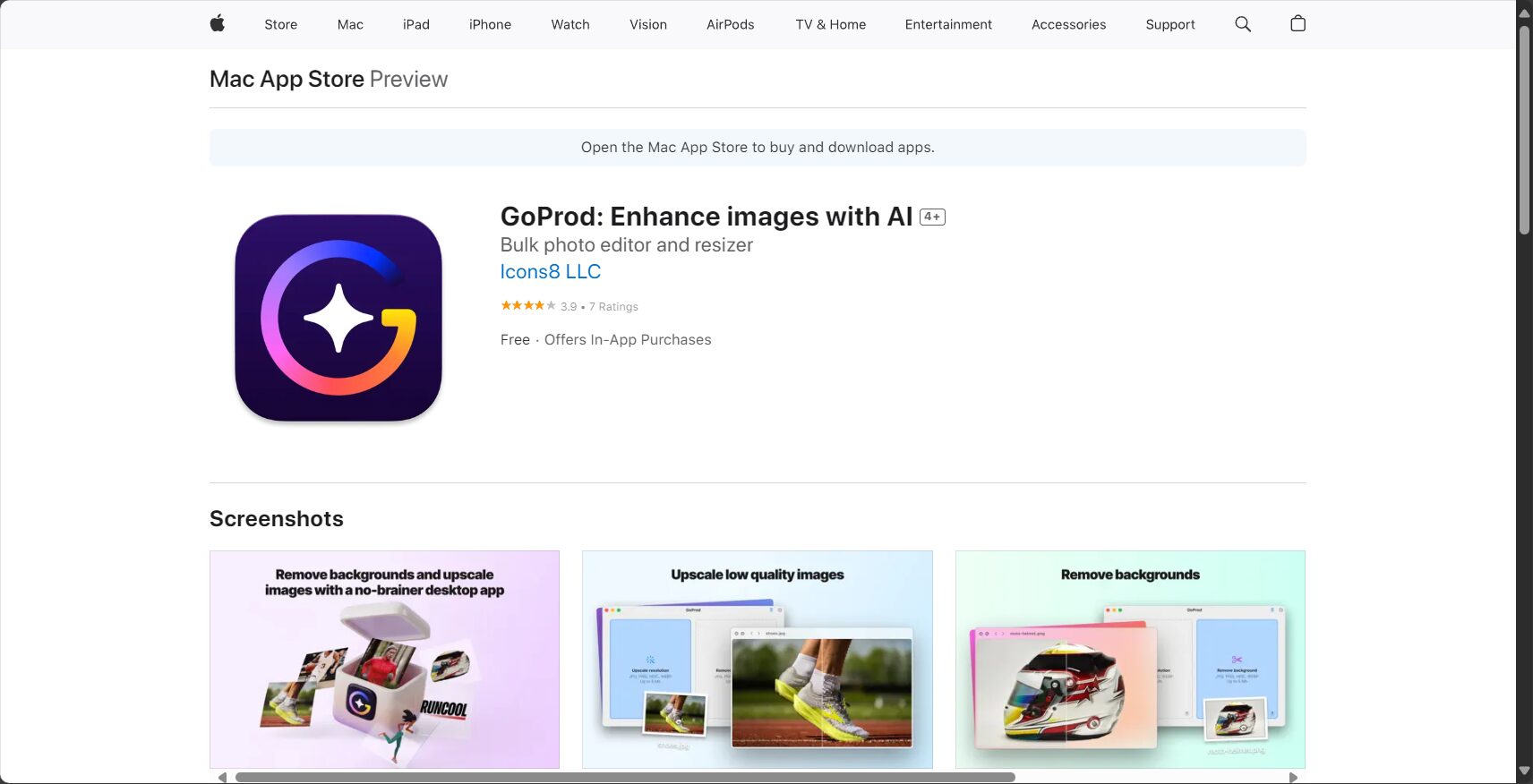This screenshot has width=1533, height=784.
Task: Click the star rating icons
Action: click(x=528, y=306)
